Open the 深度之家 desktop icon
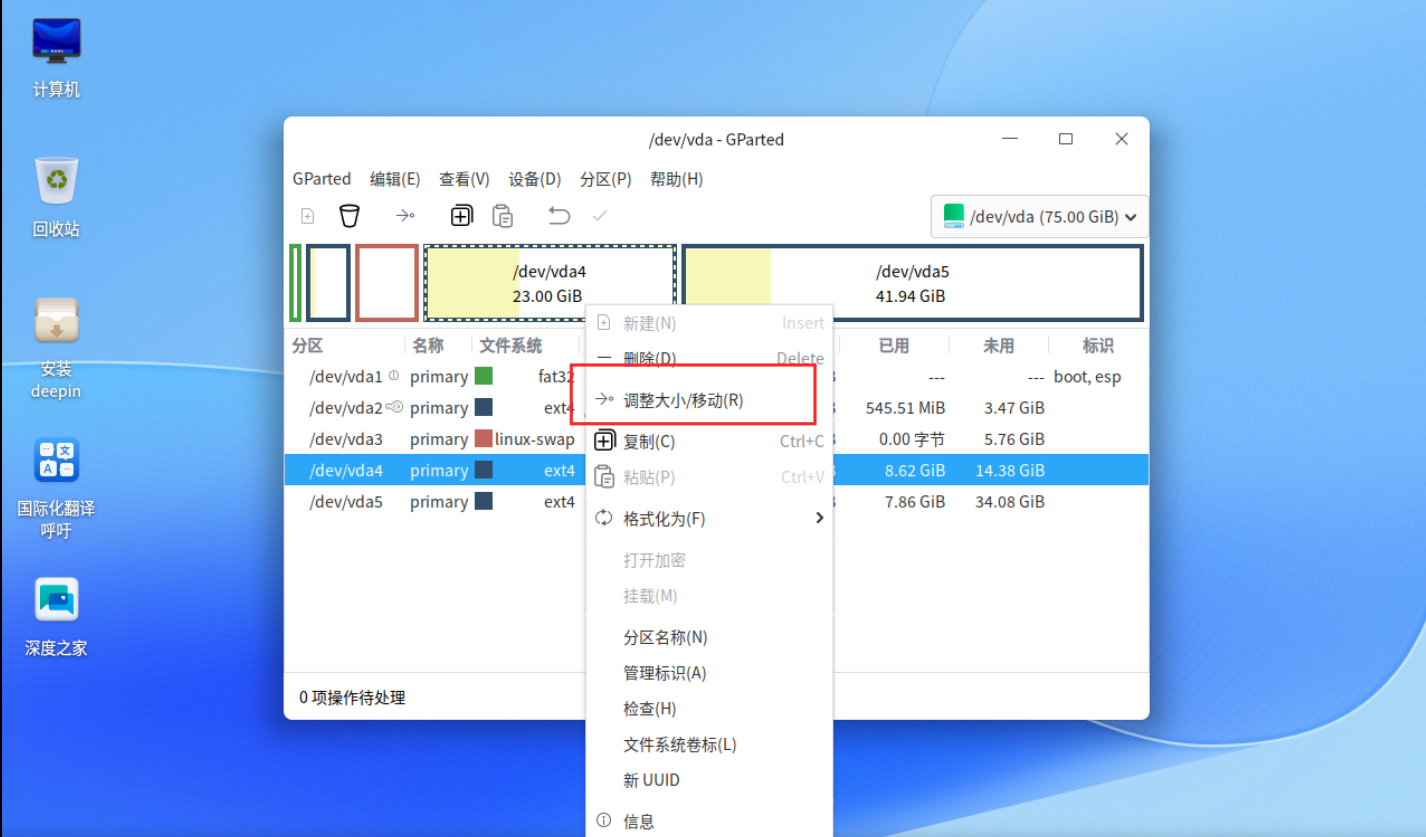This screenshot has width=1426, height=837. pyautogui.click(x=56, y=617)
